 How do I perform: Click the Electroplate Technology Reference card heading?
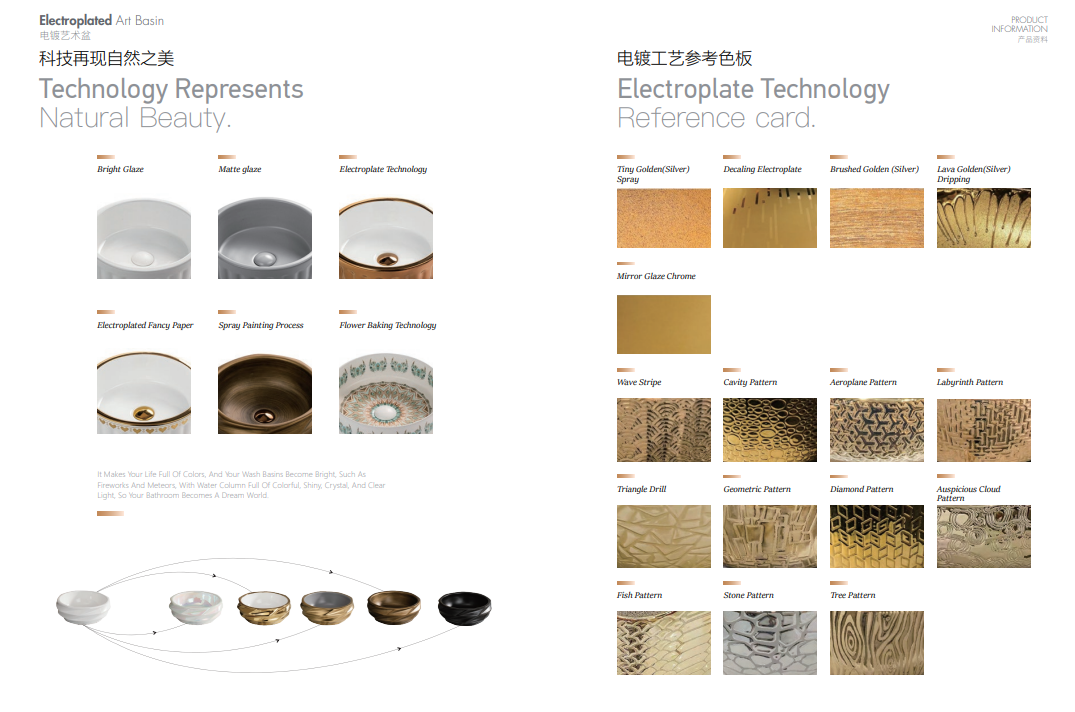pos(753,103)
